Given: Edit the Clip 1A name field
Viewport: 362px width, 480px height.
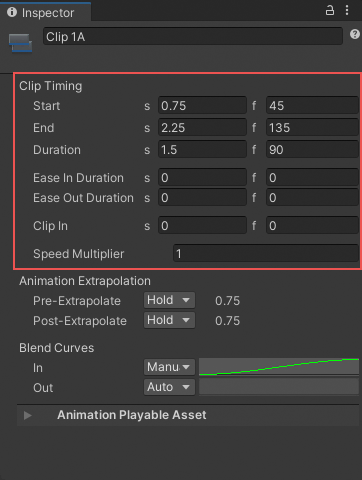Looking at the screenshot, I should [193, 36].
